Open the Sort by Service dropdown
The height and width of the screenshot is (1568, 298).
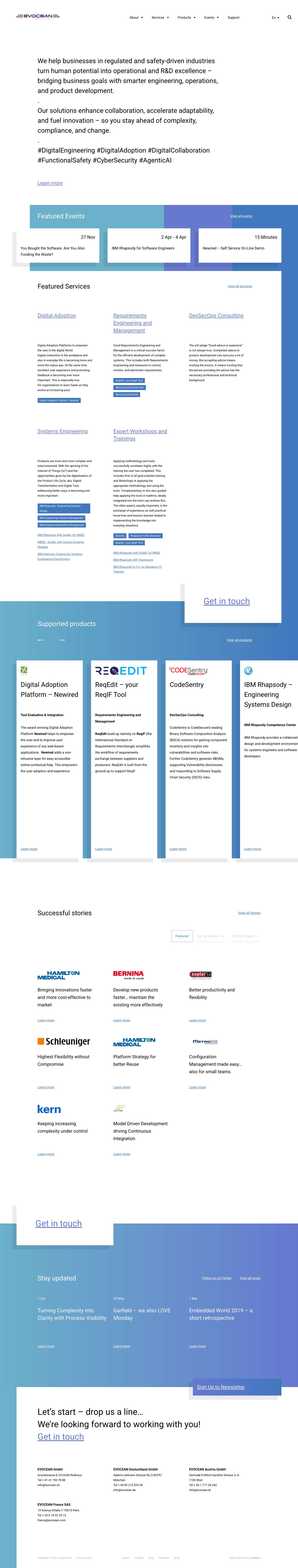(x=210, y=936)
